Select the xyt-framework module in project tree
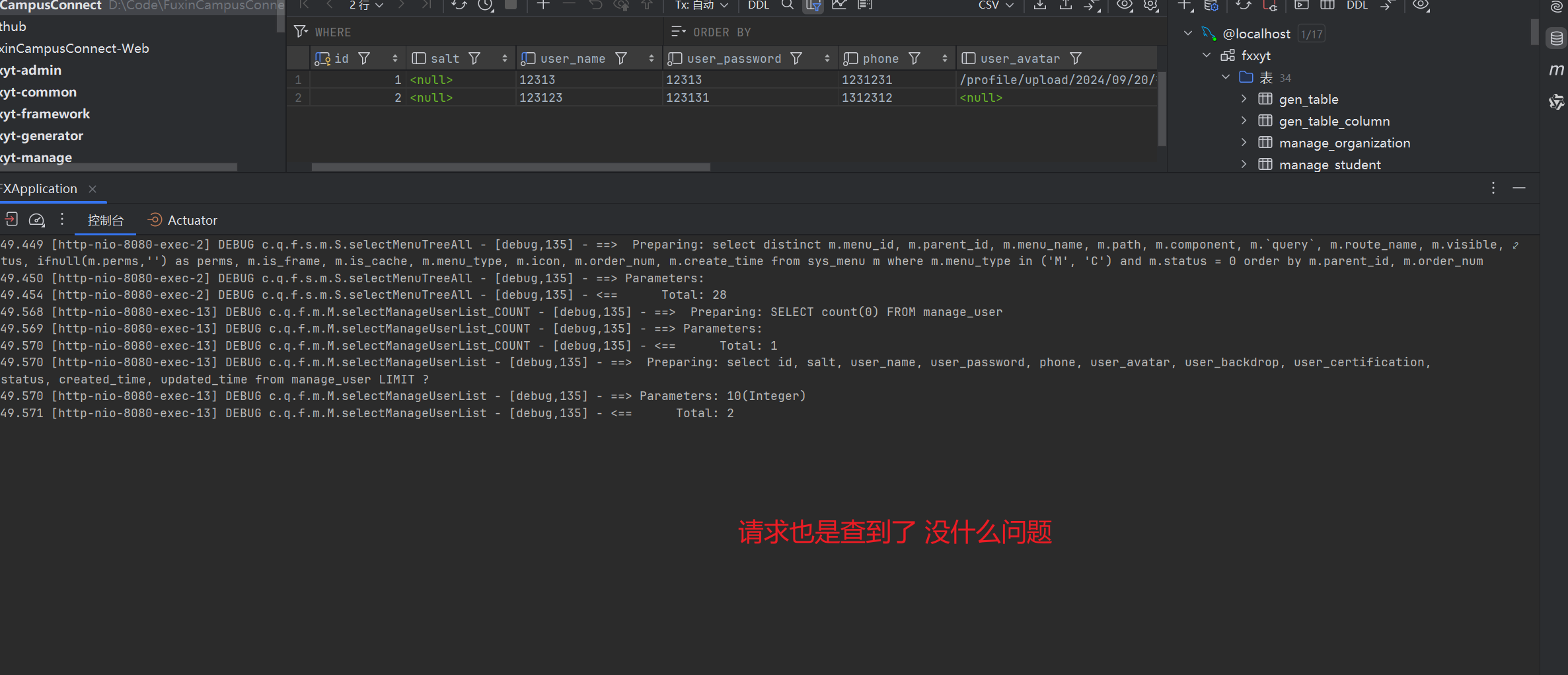 tap(45, 114)
